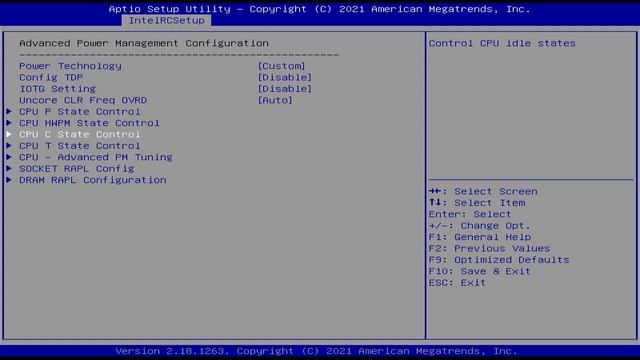
Task: Change the IOTG Setting [Disable] value
Action: [x=284, y=89]
